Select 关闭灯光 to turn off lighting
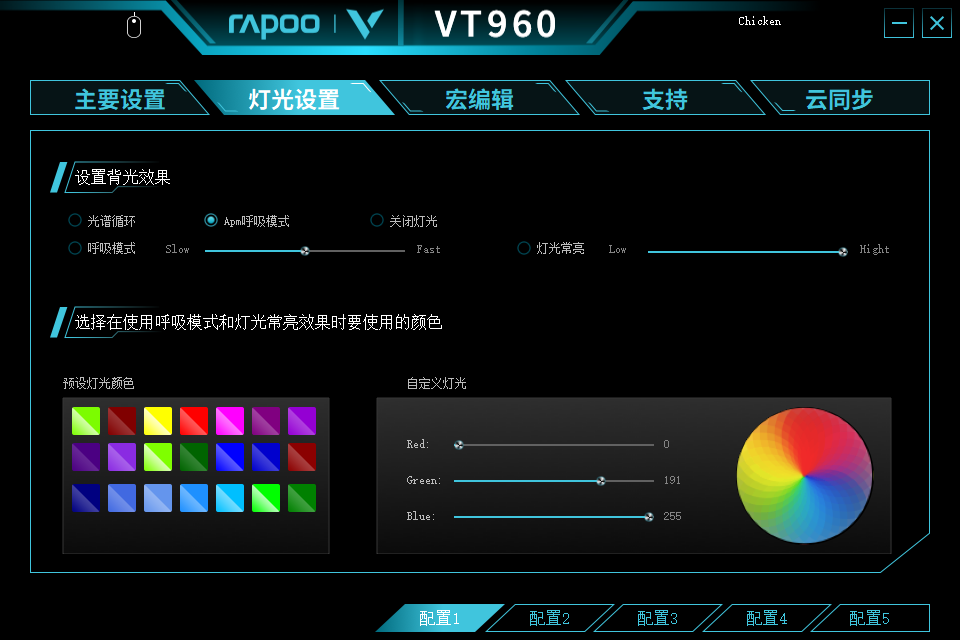Viewport: 960px width, 640px height. coord(377,220)
